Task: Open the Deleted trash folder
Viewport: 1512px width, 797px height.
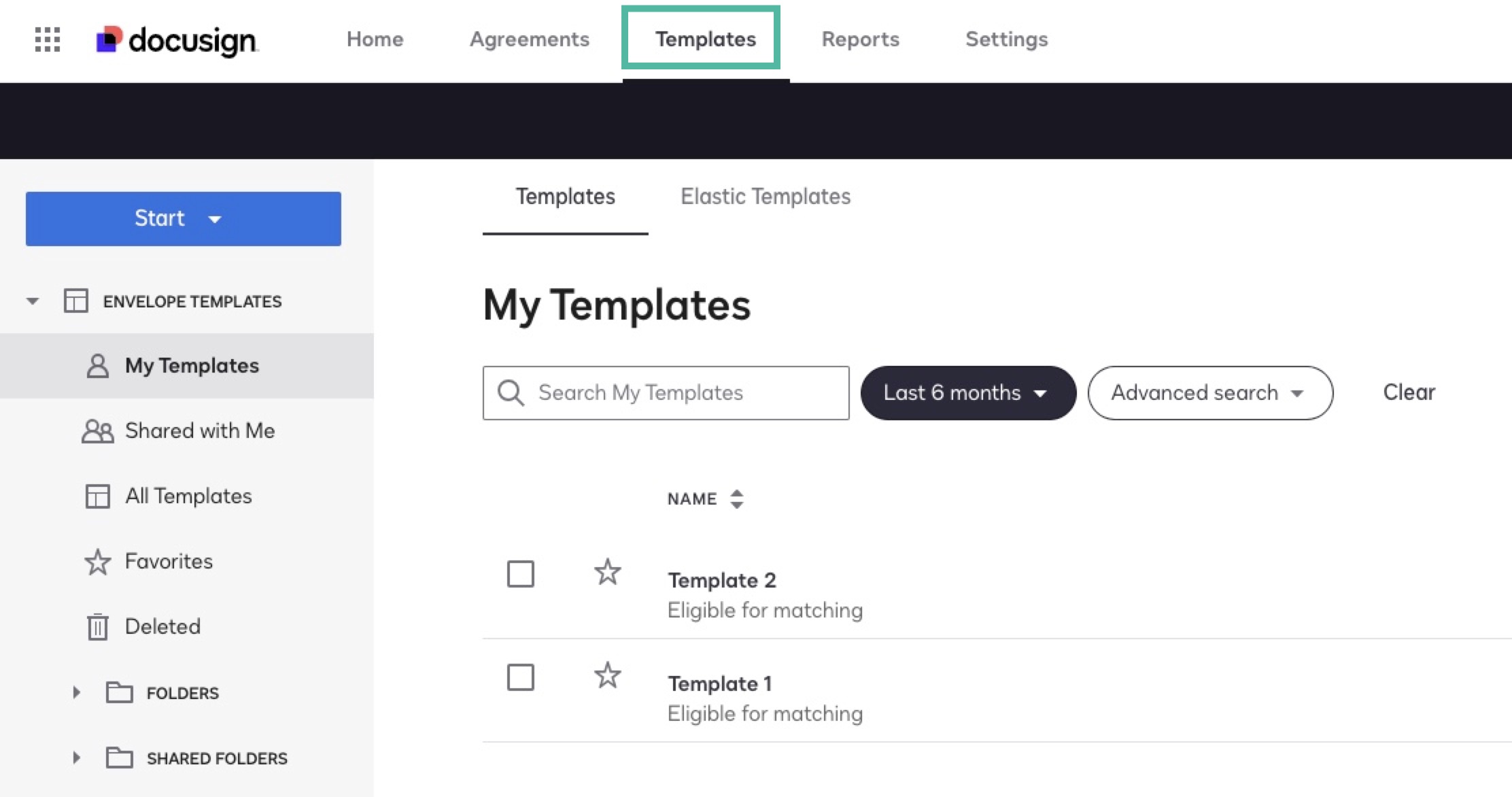Action: click(162, 626)
